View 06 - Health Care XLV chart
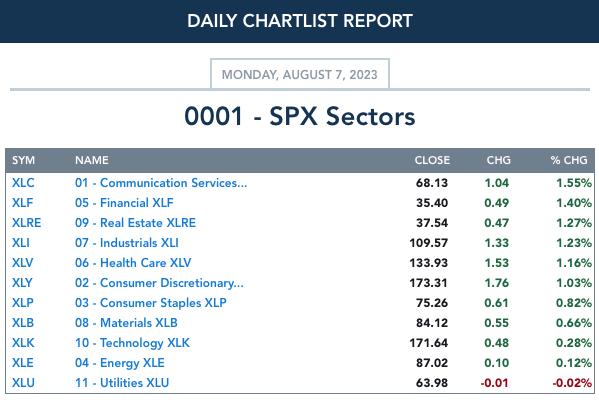599x400 pixels. click(x=133, y=262)
